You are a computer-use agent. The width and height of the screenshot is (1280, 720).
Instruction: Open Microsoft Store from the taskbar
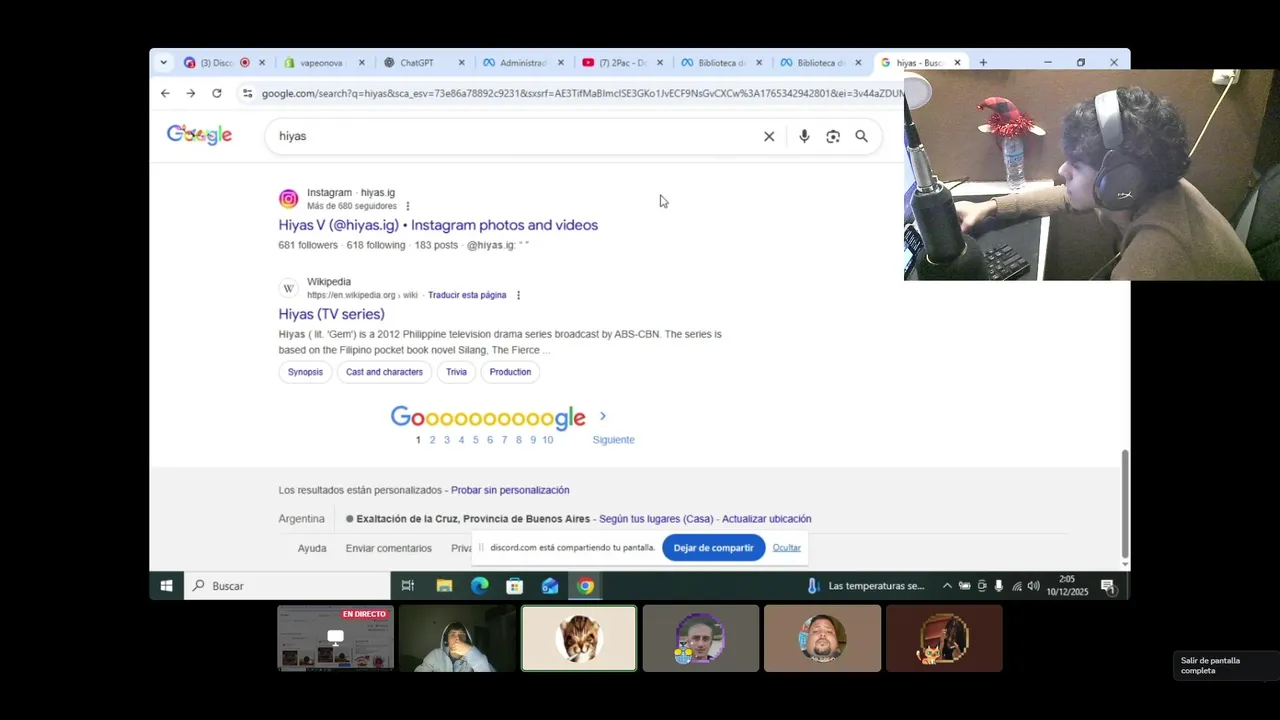coord(515,586)
